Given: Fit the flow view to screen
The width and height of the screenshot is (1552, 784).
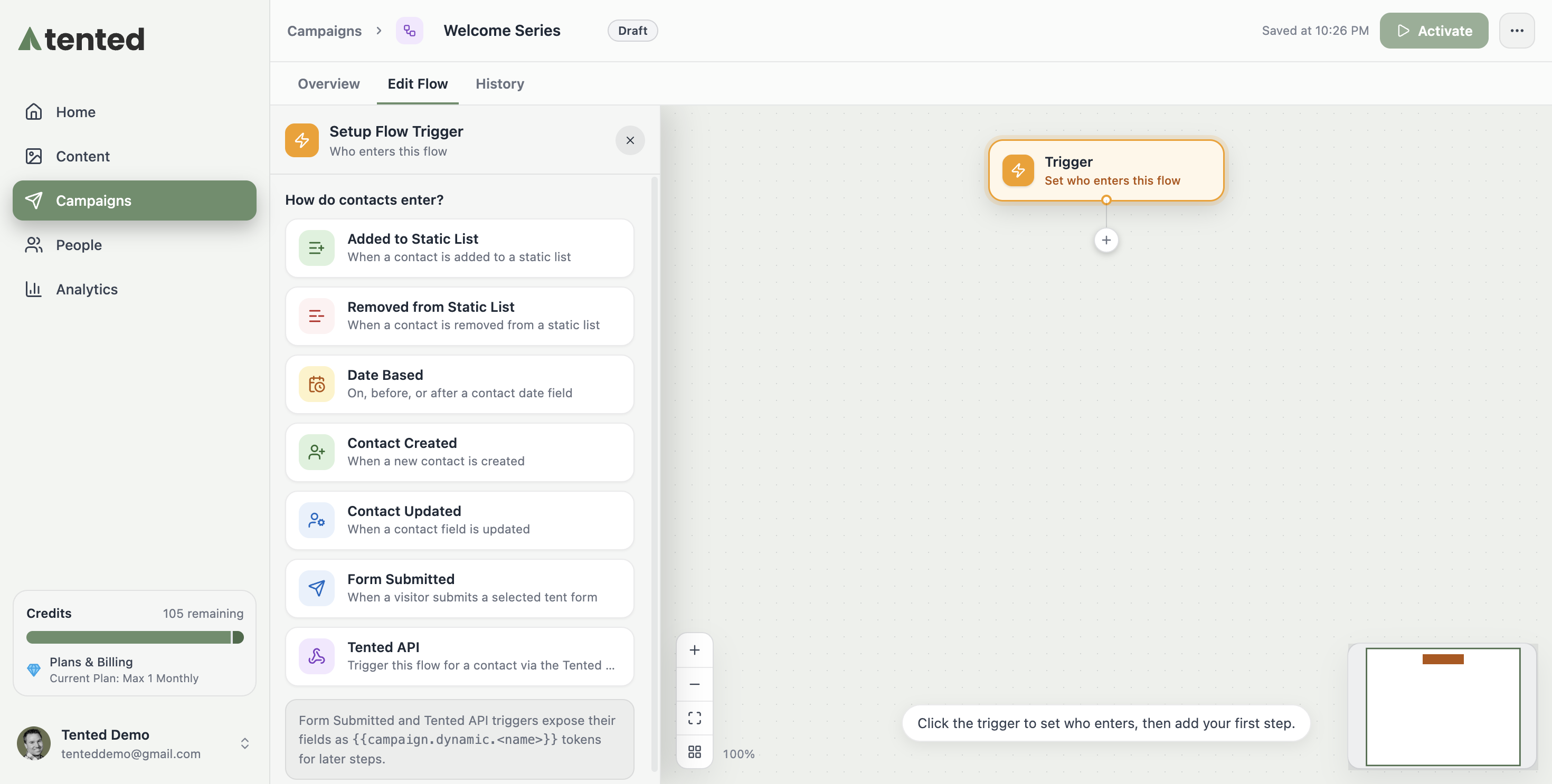Looking at the screenshot, I should point(695,718).
